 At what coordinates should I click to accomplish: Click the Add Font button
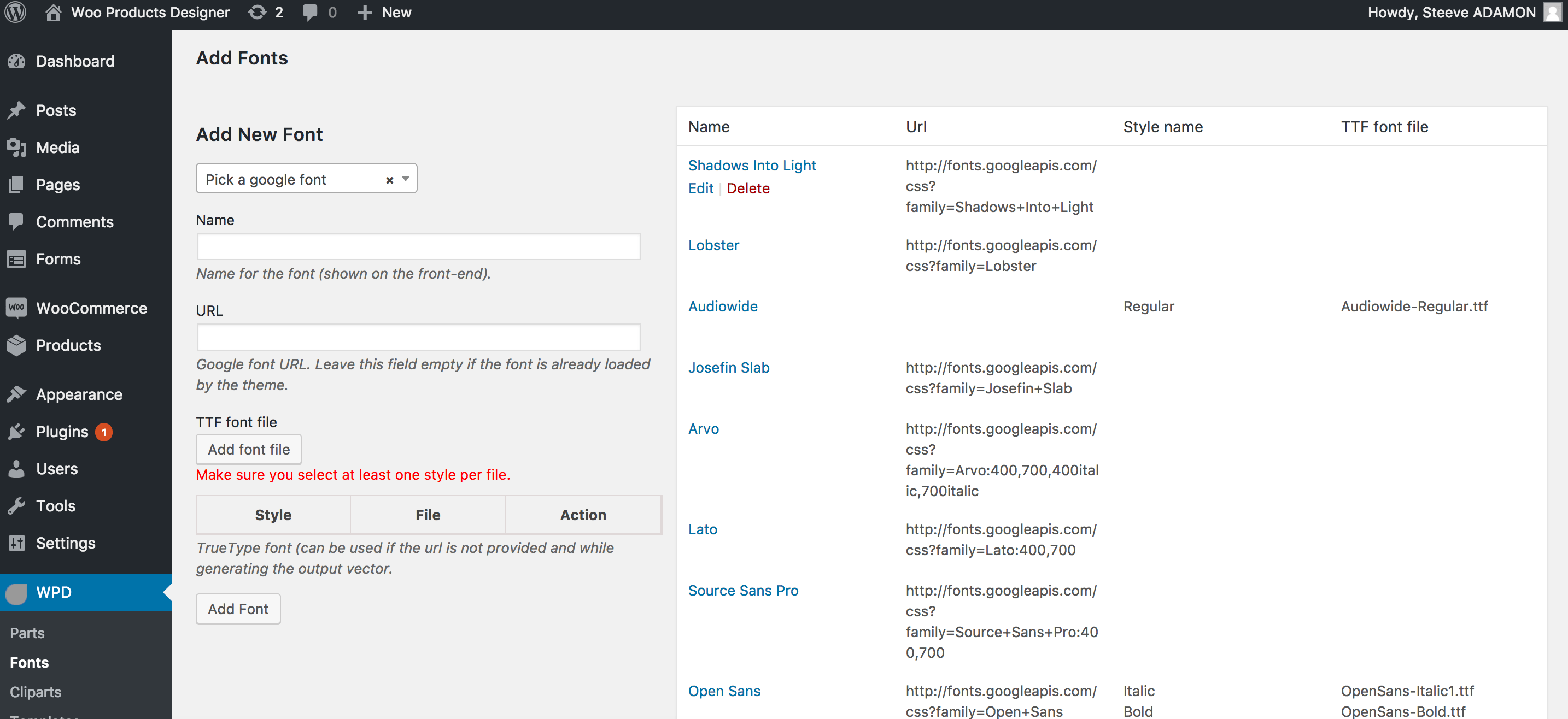[x=238, y=608]
